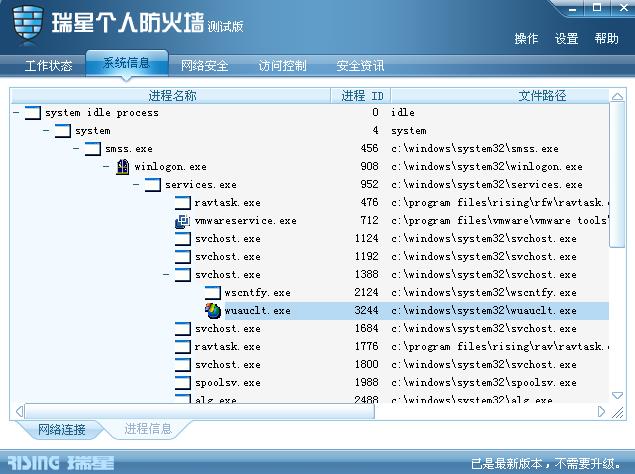The image size is (635, 474).
Task: Click the svchost.exe icon with PID 1684
Action: (183, 329)
